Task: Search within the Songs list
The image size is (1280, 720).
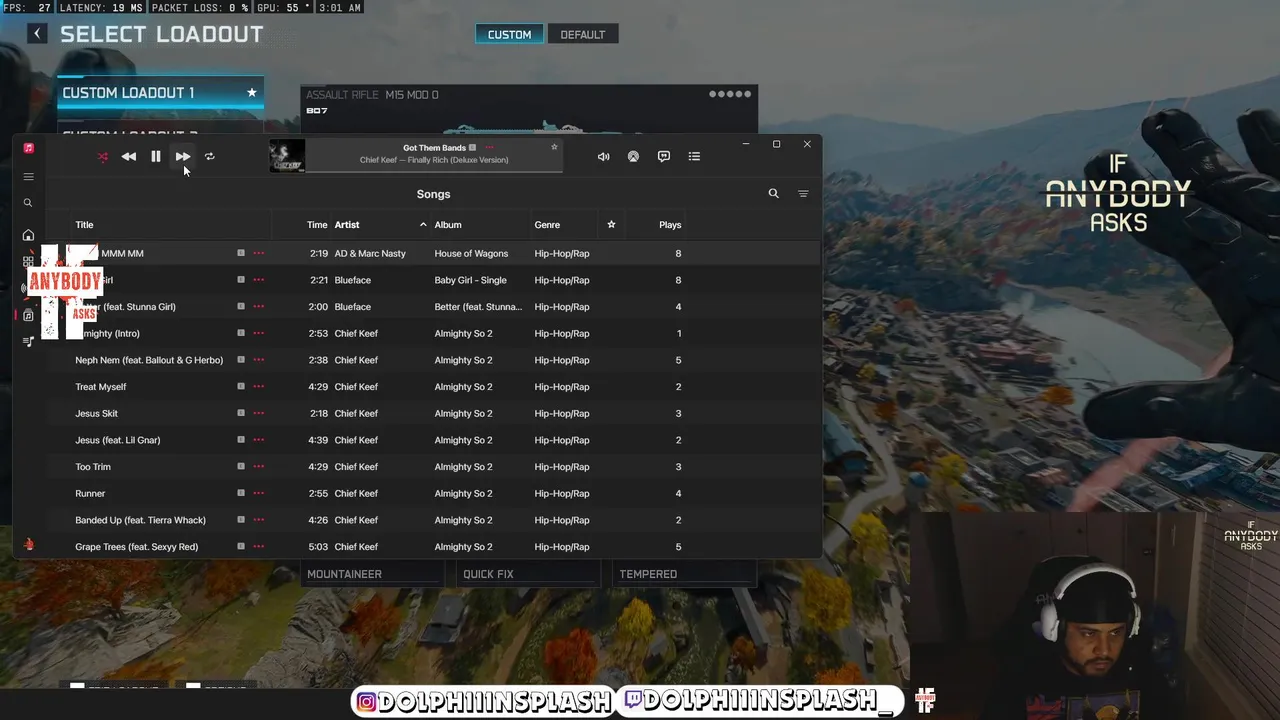Action: [773, 194]
